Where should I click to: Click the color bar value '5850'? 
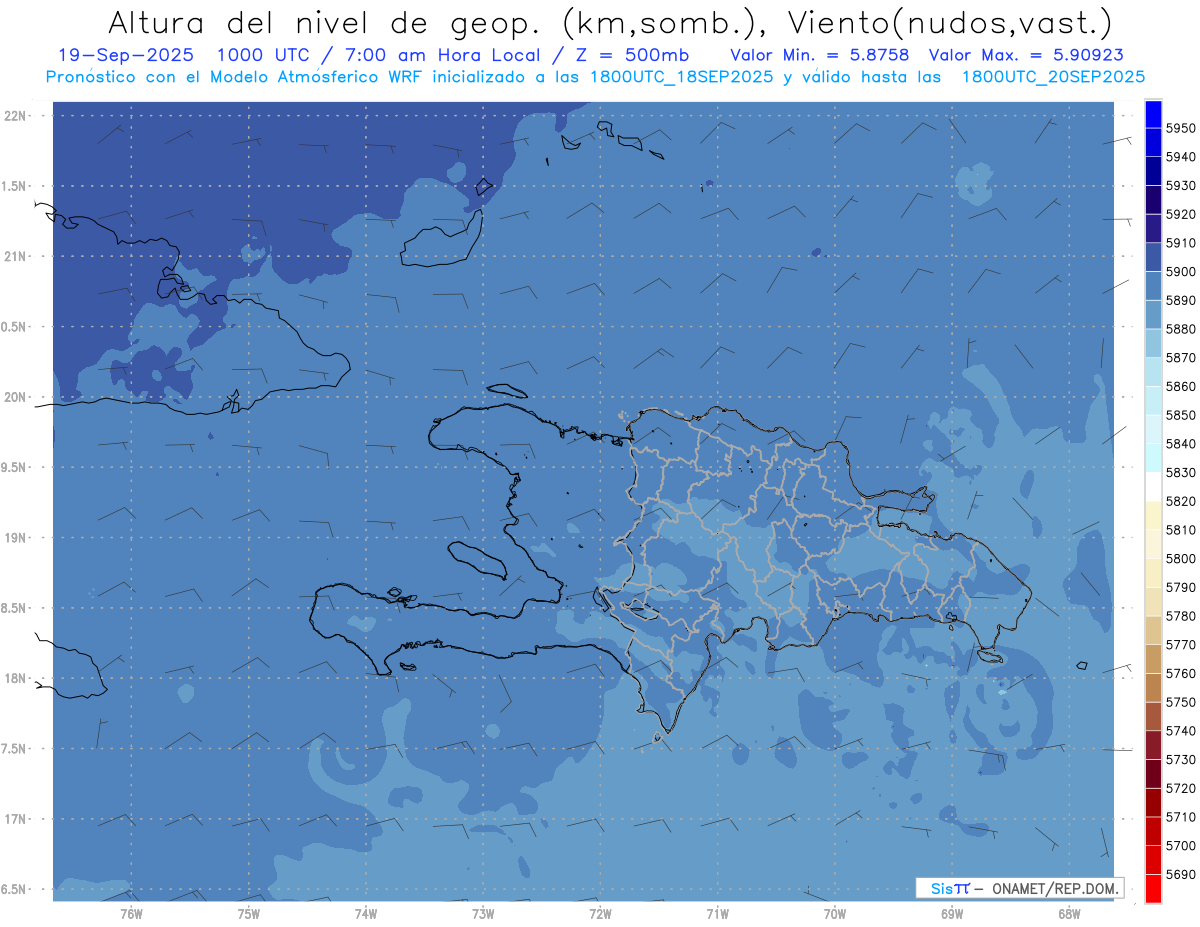click(1181, 415)
